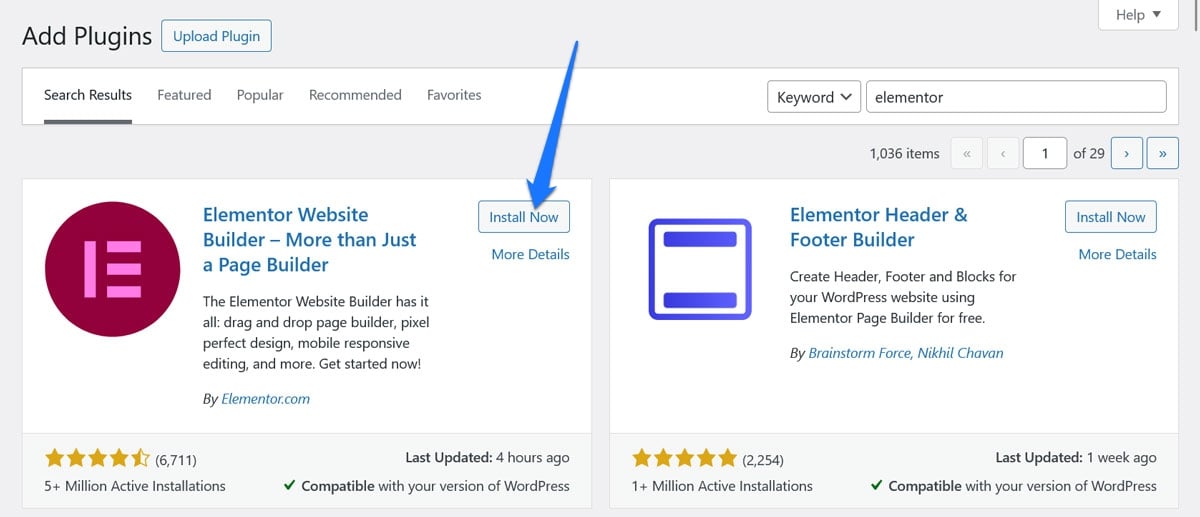Viewport: 1200px width, 517px height.
Task: Open the Keyword search type dropdown
Action: pos(814,97)
